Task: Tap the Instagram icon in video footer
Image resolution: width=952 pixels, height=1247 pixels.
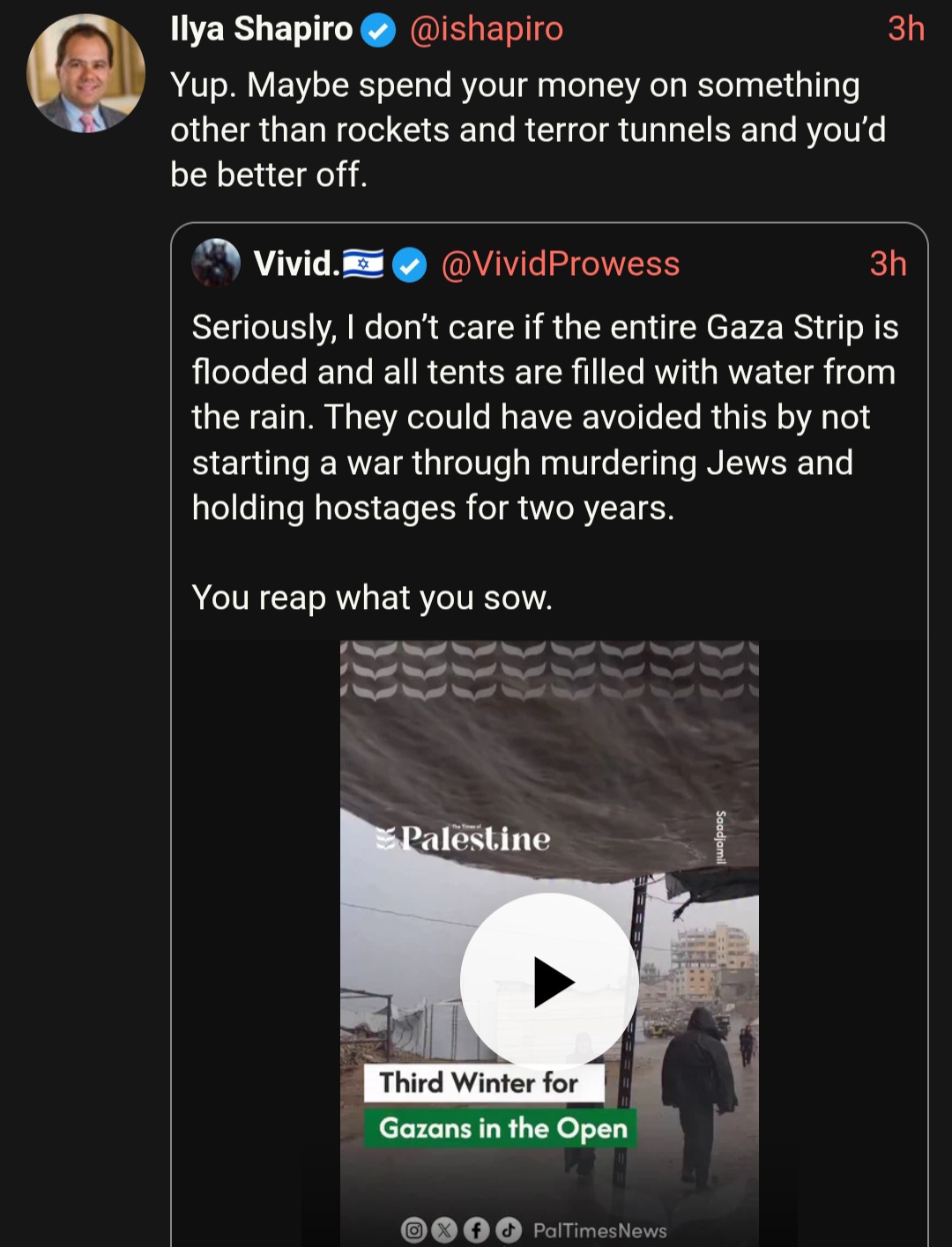Action: [x=413, y=1230]
